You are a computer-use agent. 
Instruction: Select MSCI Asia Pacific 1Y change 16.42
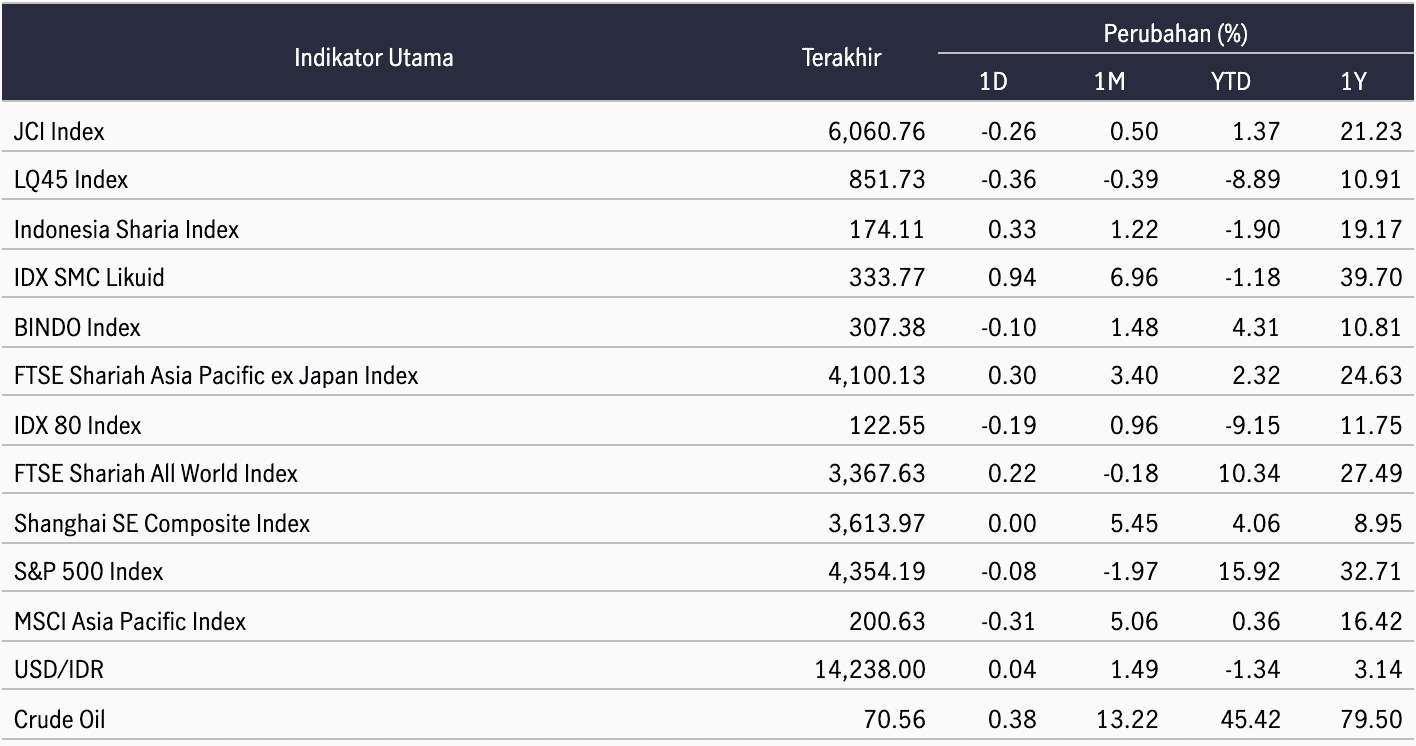tap(1373, 621)
